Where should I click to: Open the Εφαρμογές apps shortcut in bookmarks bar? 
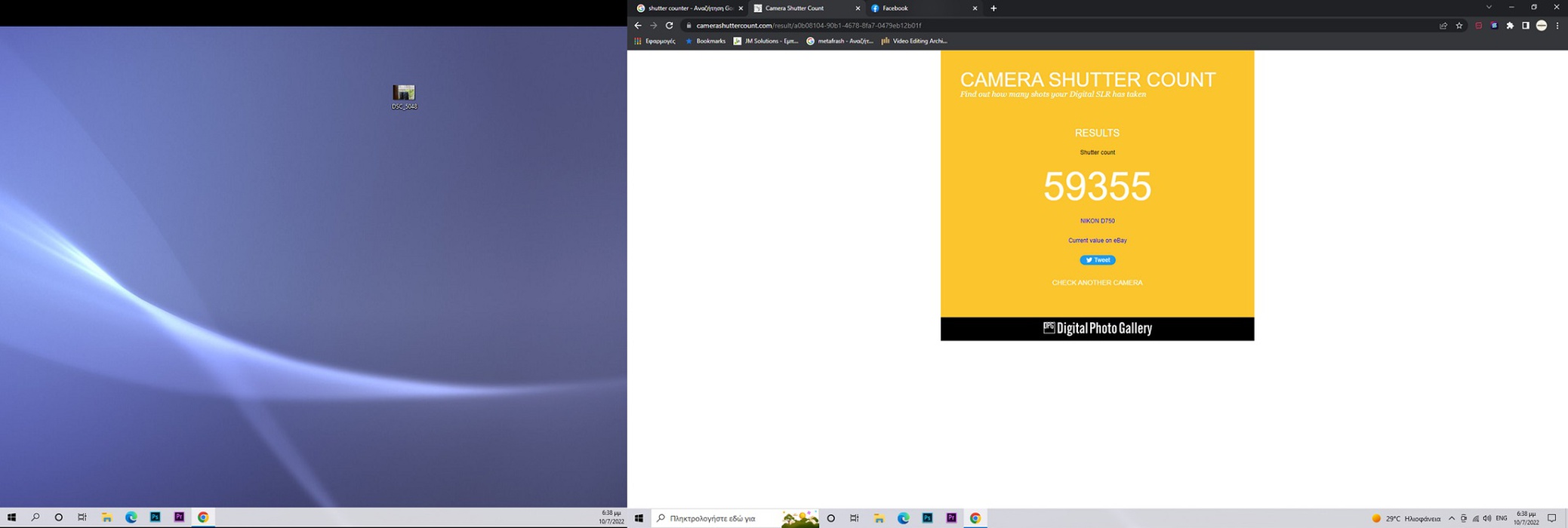click(x=655, y=41)
